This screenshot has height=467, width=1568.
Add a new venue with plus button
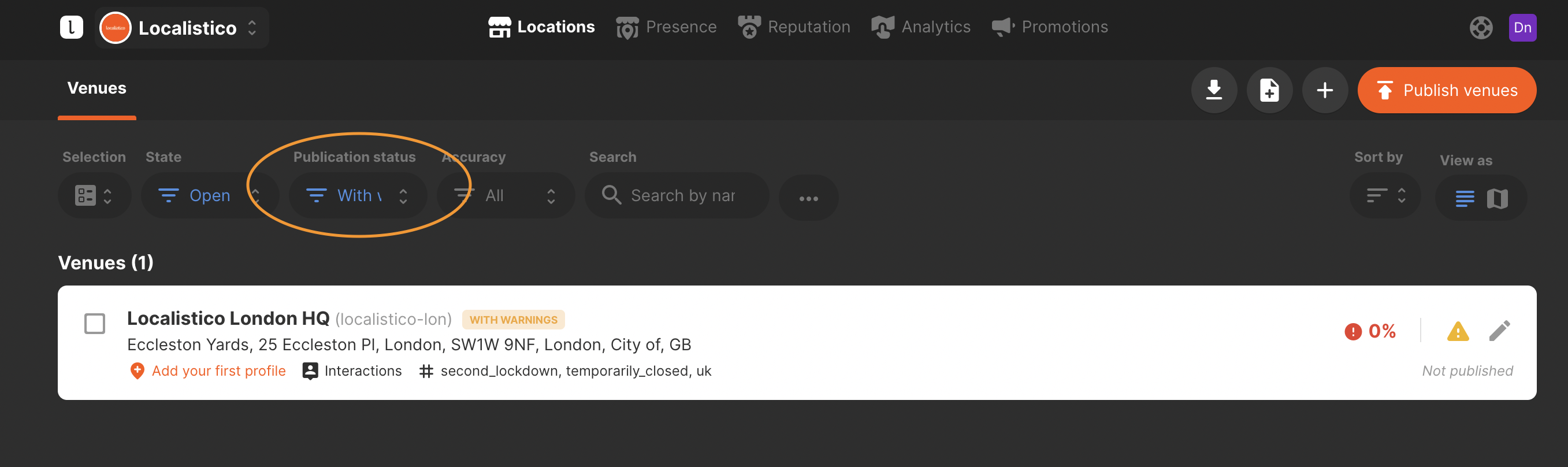(x=1325, y=90)
